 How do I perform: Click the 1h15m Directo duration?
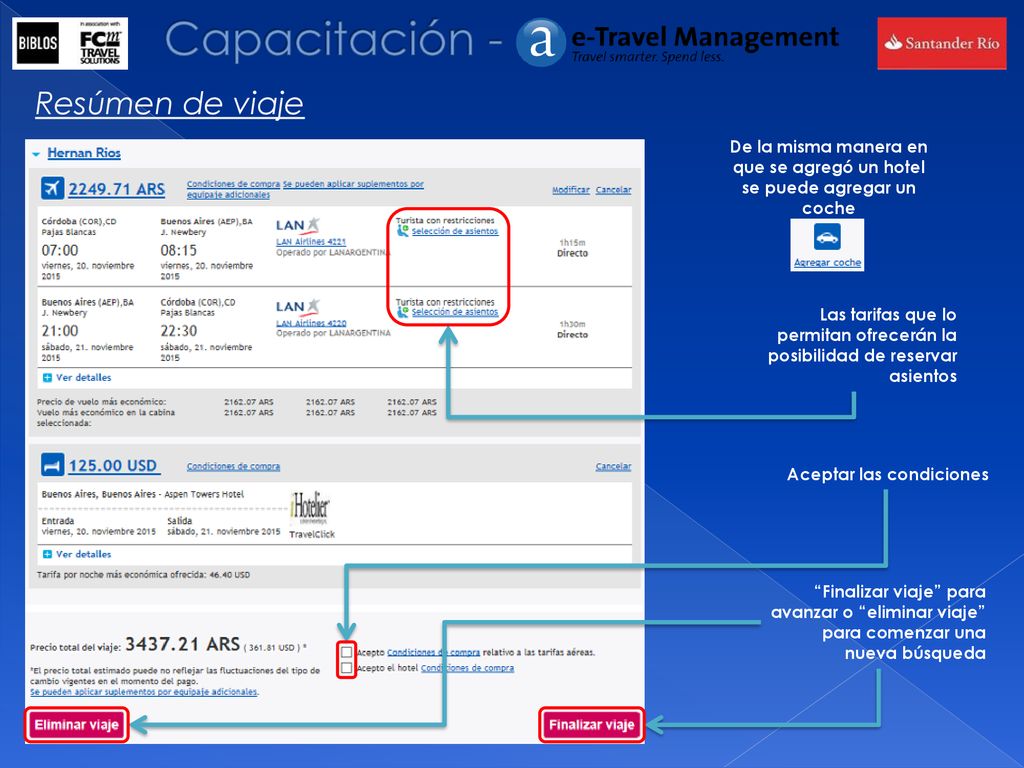point(572,248)
